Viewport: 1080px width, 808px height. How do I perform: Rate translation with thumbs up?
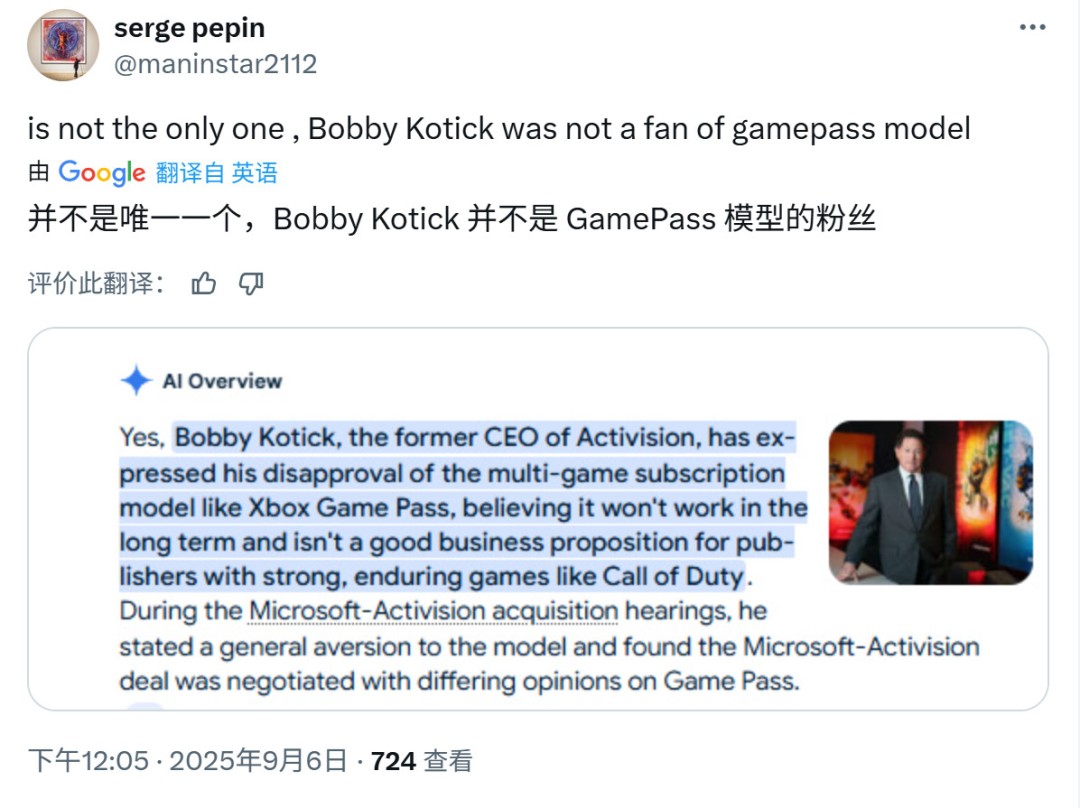[204, 284]
